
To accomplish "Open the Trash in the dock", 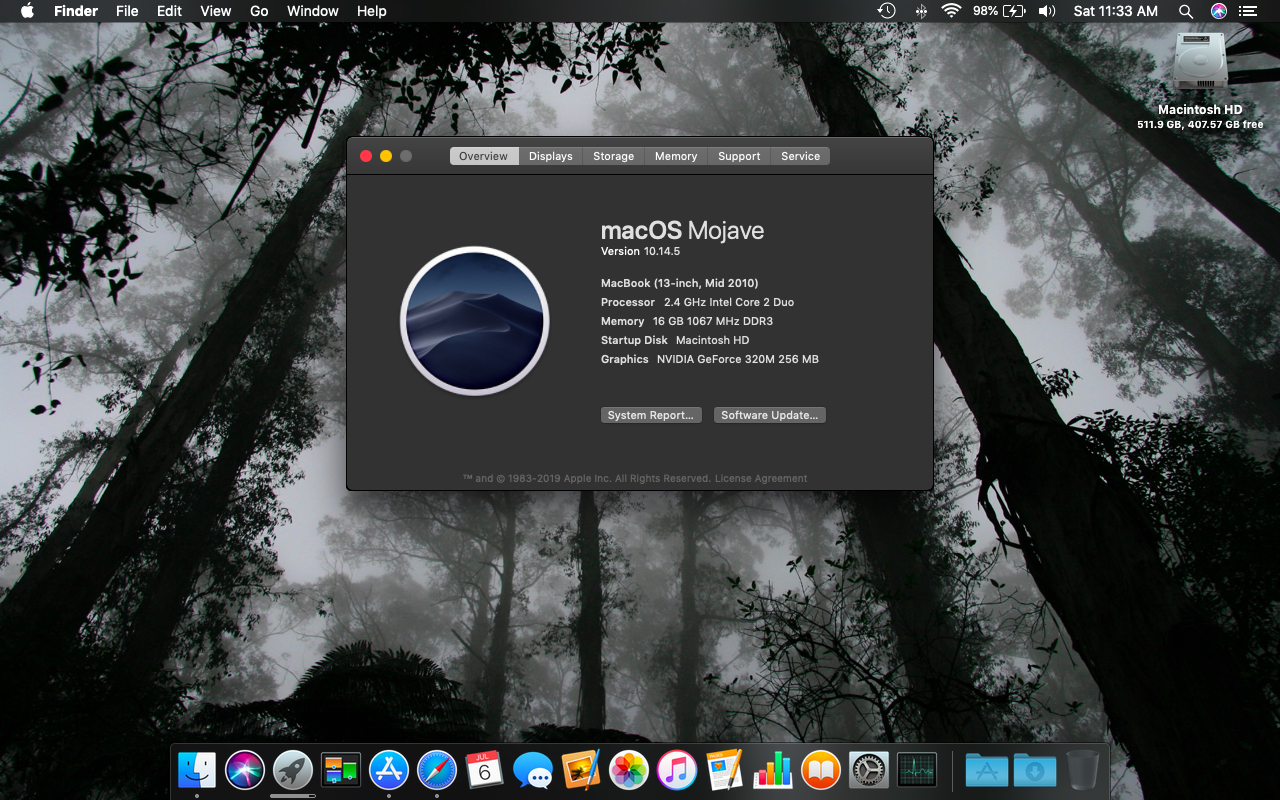I will [1082, 770].
